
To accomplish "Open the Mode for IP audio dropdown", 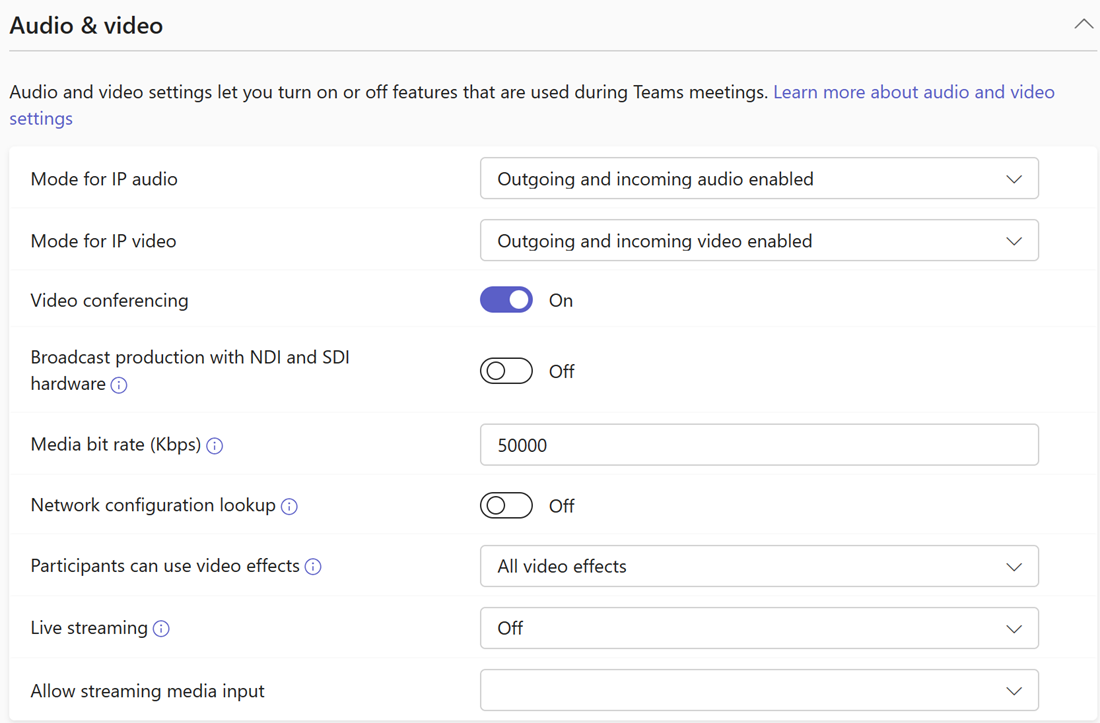I will pos(759,179).
